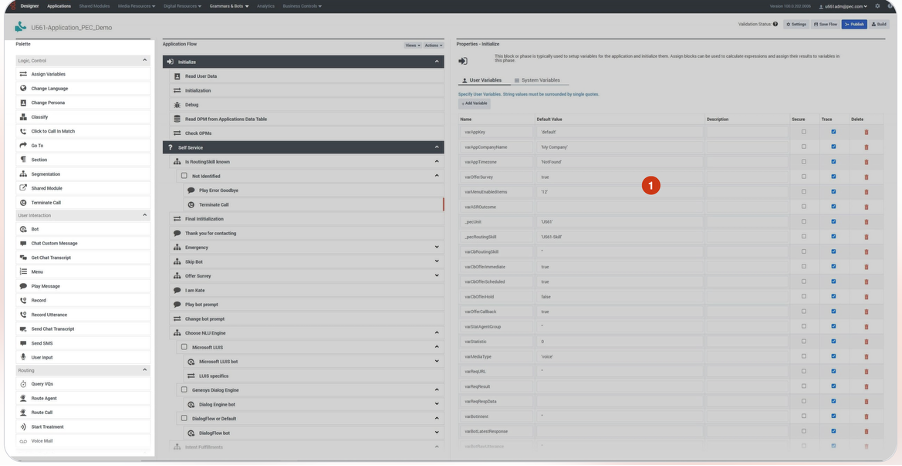Click the blue Publish button
902x466 pixels.
[x=854, y=24]
